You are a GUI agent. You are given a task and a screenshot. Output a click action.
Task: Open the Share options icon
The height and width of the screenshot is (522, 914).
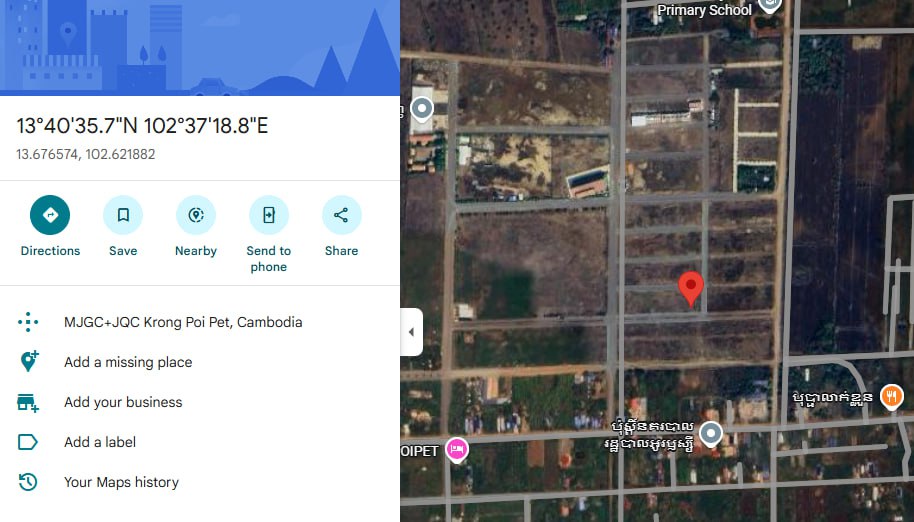coord(342,215)
